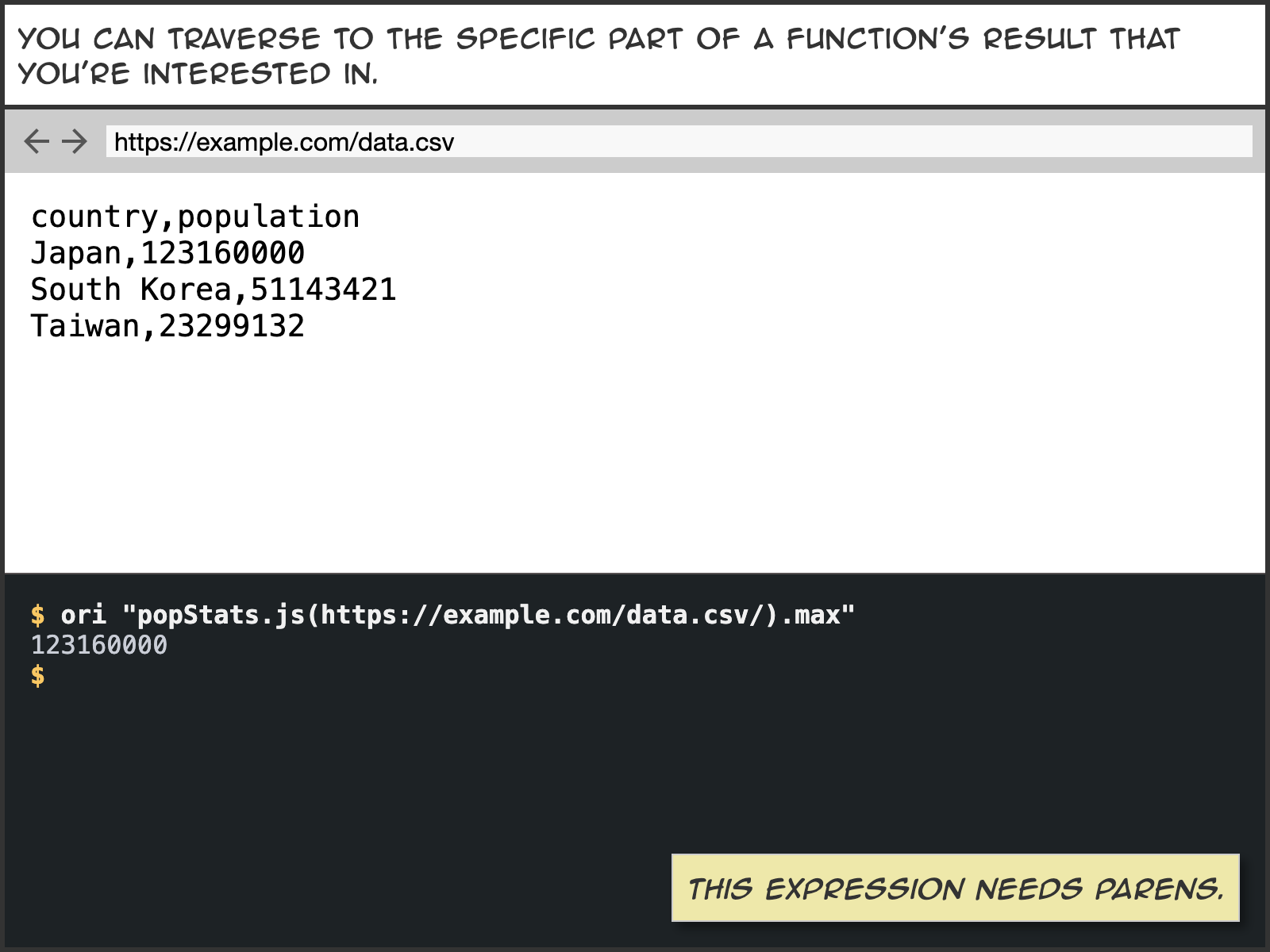The height and width of the screenshot is (952, 1270).
Task: Click empty space in the dark terminal
Action: point(397,793)
